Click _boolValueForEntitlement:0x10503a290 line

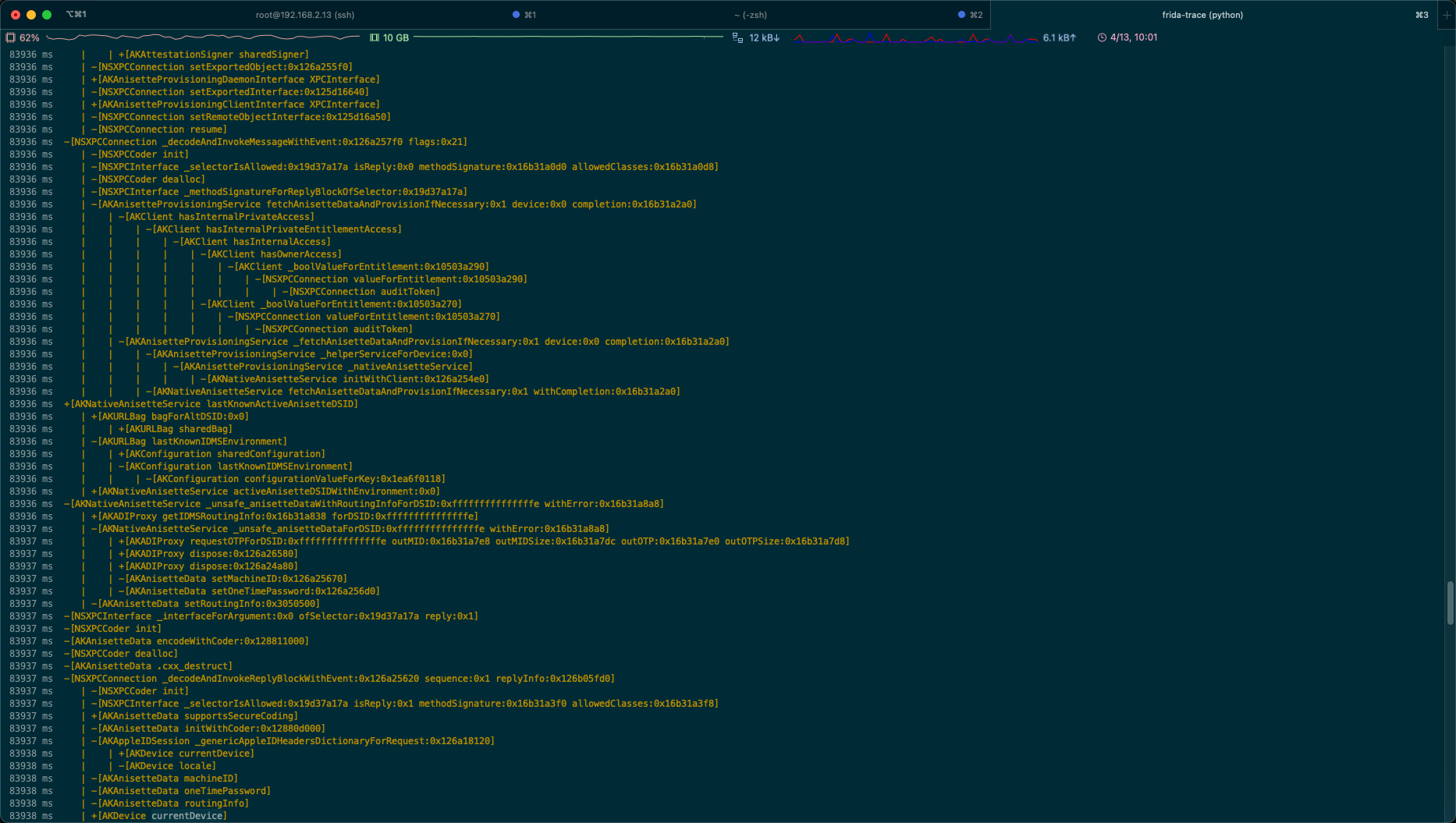(359, 267)
